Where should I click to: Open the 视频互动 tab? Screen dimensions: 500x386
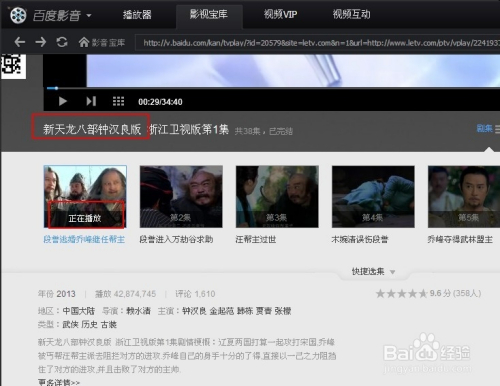pos(351,14)
